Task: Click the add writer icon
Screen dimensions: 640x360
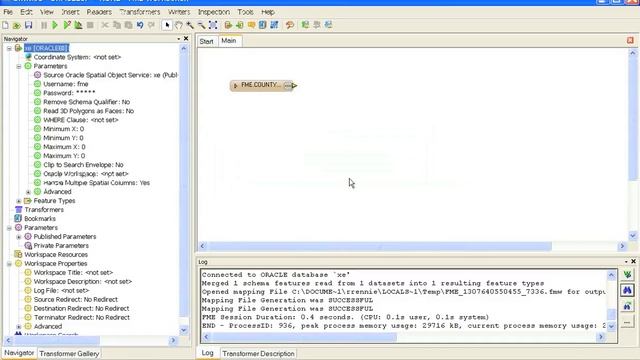Action: pyautogui.click(x=240, y=25)
